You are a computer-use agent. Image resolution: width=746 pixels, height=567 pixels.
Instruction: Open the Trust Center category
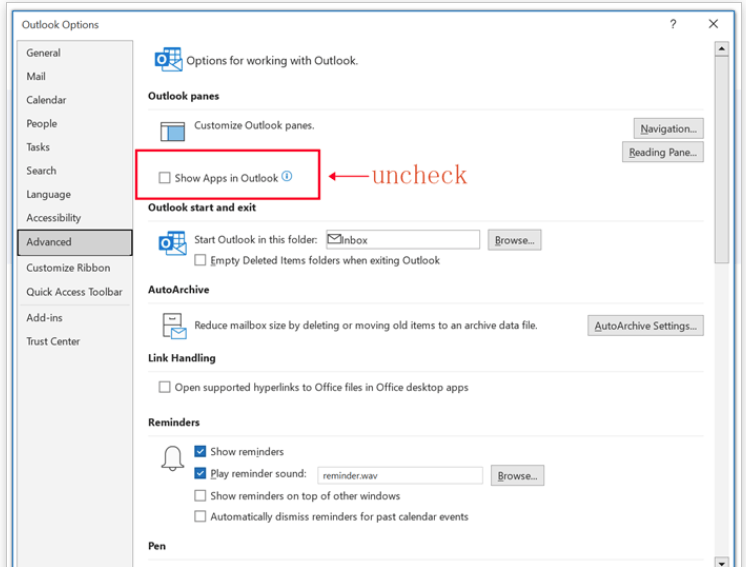tap(75, 342)
